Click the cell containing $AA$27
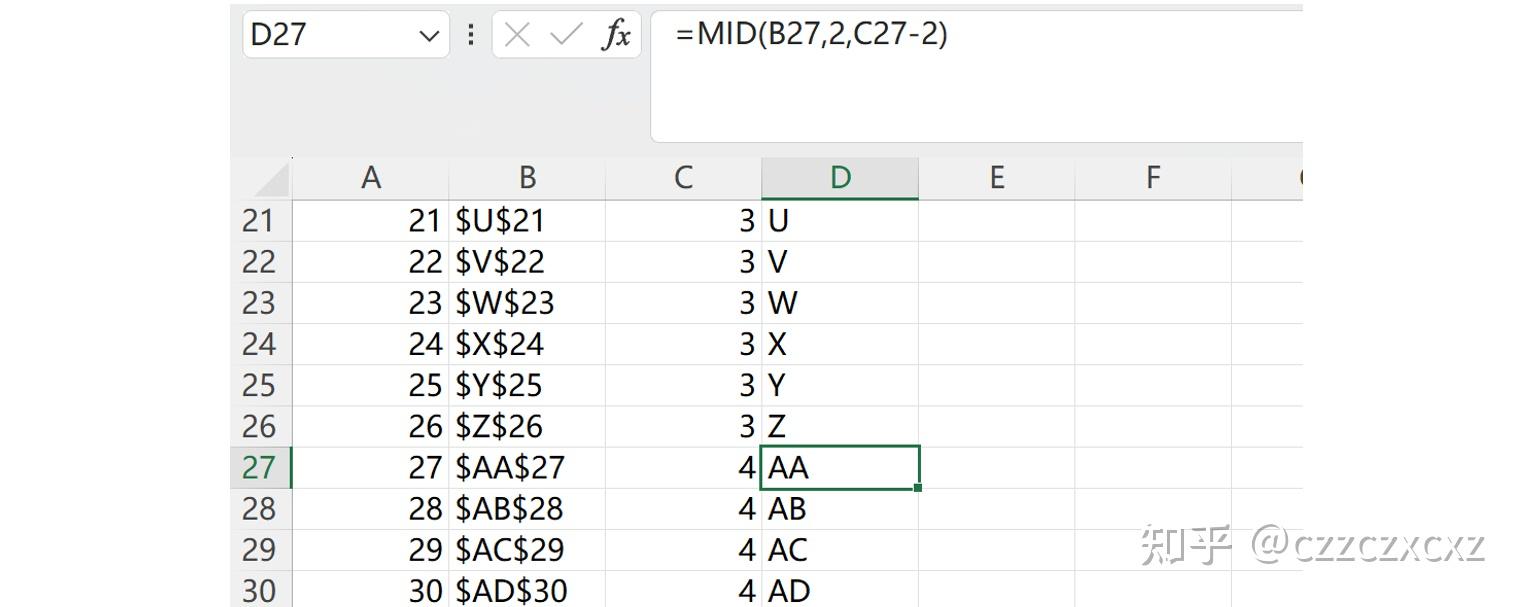 tap(527, 467)
